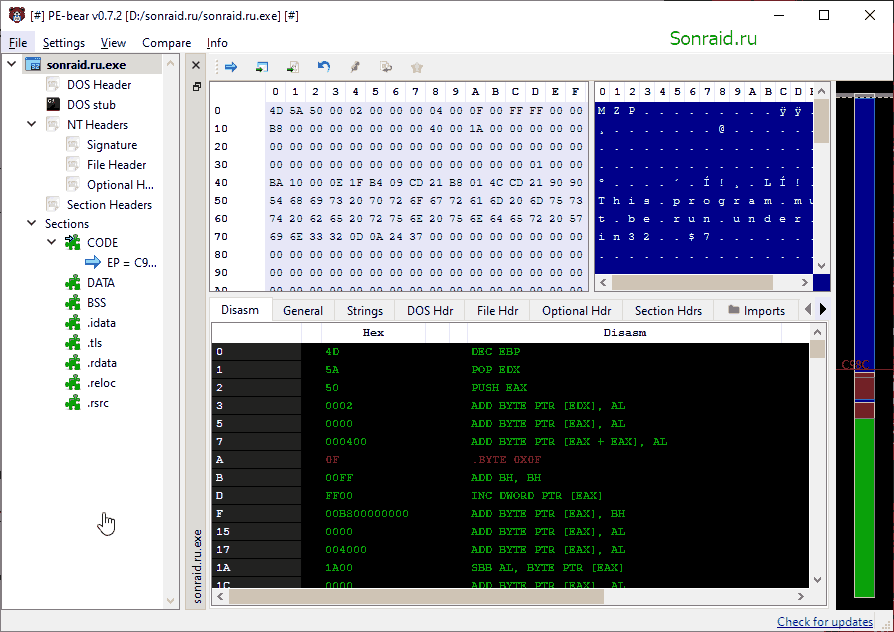Click the toolbar icon showing a document with green arrow
Screen dimensions: 894x632
[x=292, y=67]
